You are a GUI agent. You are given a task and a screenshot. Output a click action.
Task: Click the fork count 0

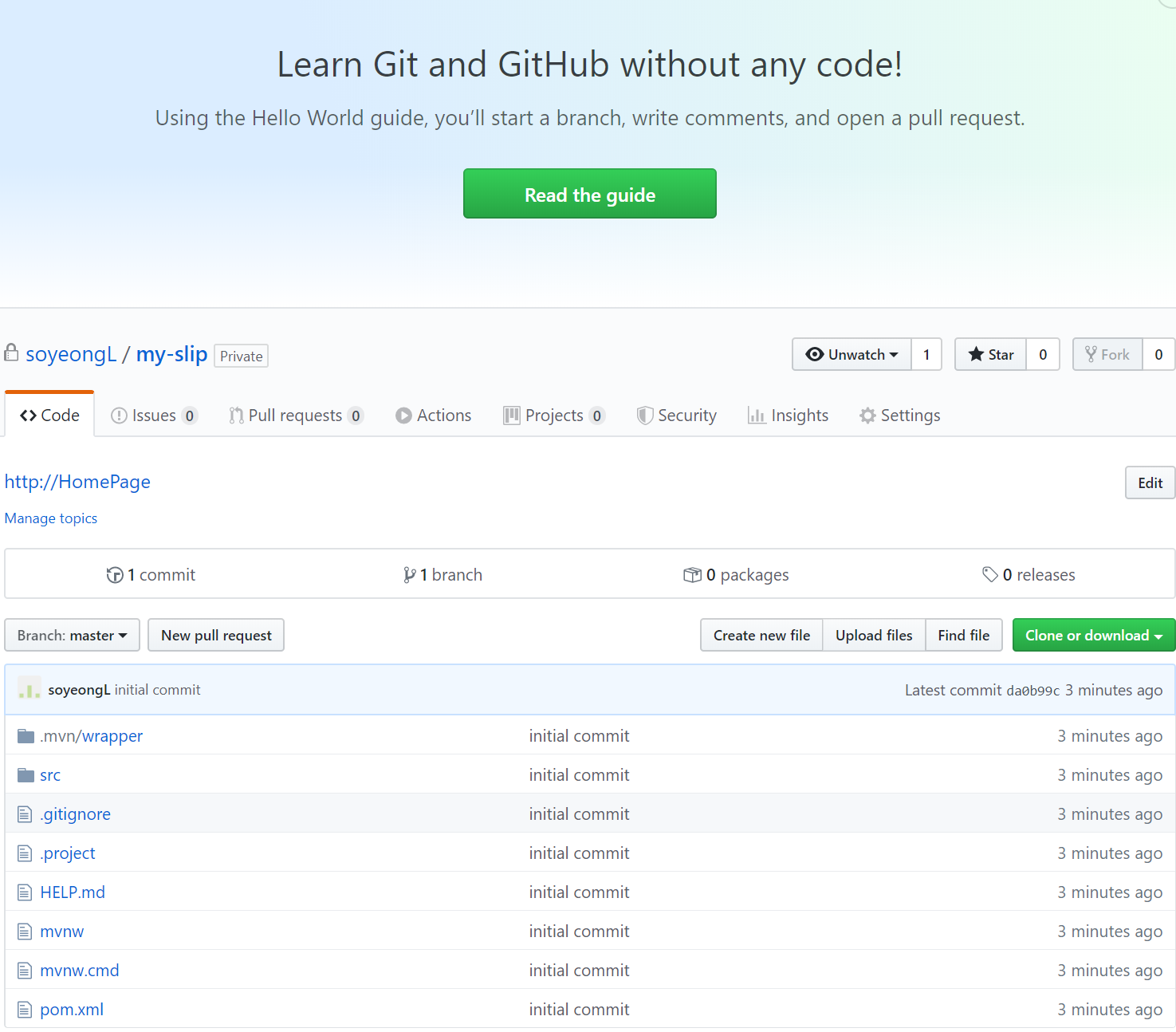[x=1158, y=354]
